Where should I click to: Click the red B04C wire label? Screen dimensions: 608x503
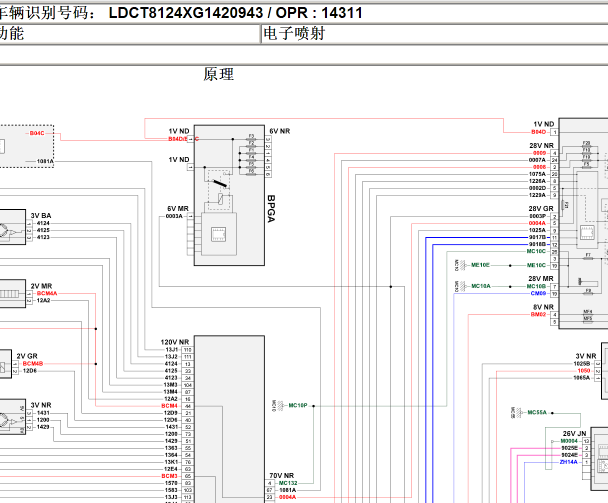click(x=37, y=133)
